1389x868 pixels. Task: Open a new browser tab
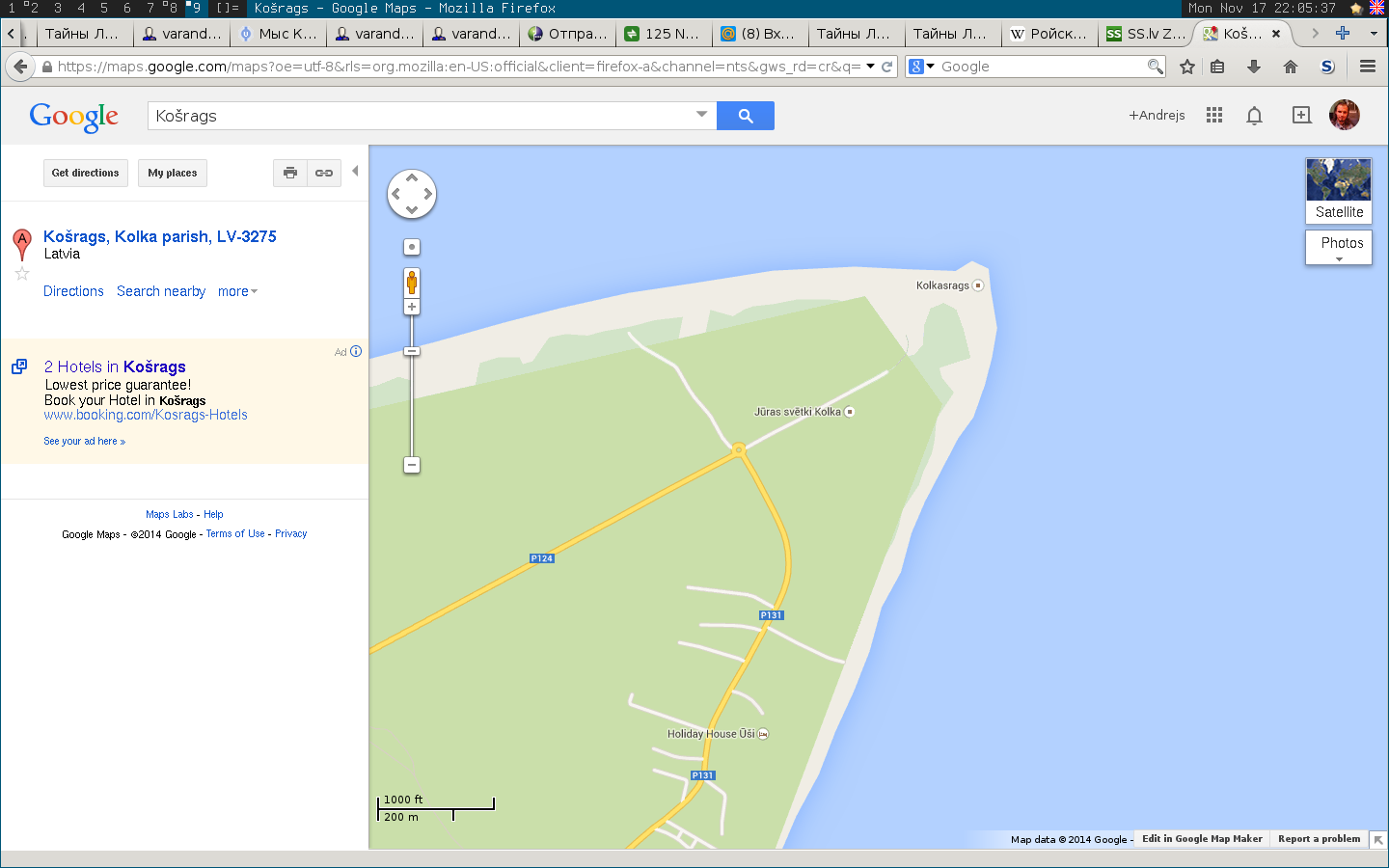(x=1343, y=33)
